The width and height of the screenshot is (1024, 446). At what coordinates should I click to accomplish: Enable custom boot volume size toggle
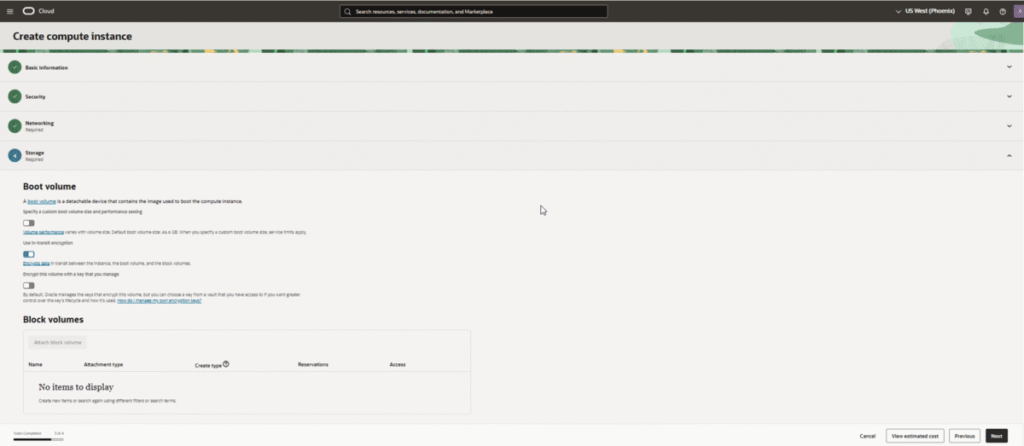pos(29,223)
